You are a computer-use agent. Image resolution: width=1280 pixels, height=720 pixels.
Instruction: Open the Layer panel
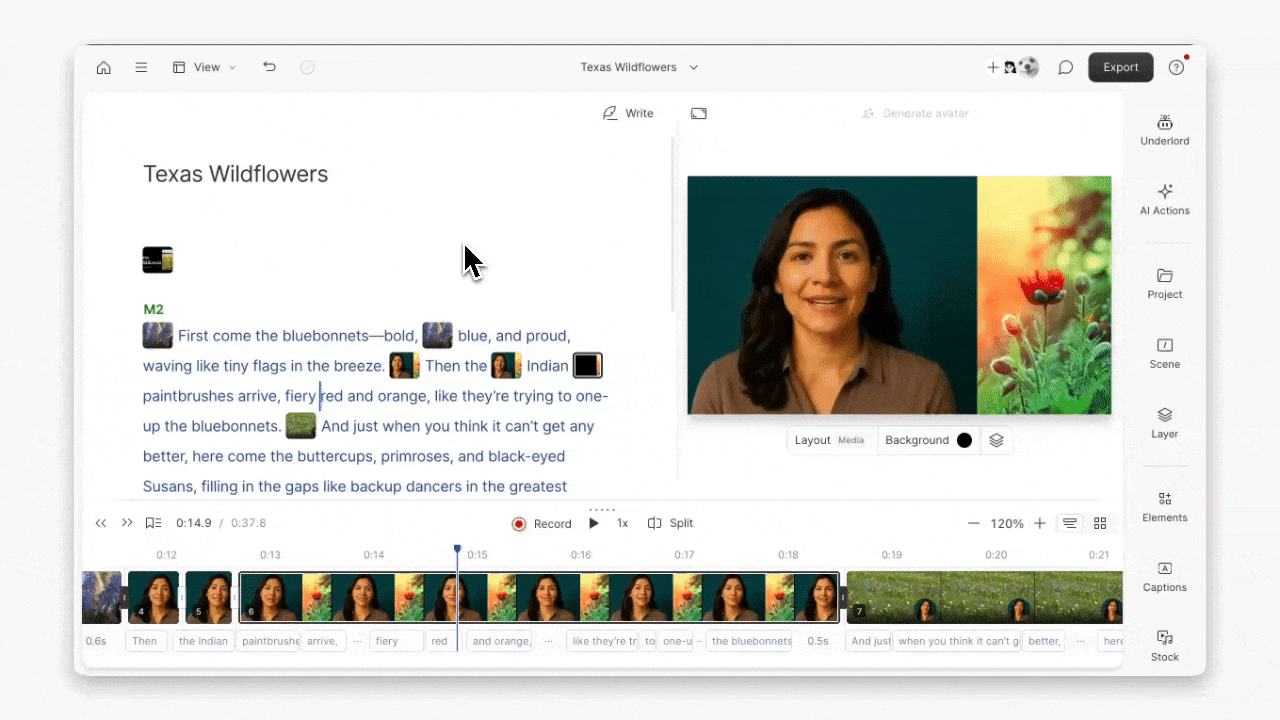pyautogui.click(x=1165, y=423)
